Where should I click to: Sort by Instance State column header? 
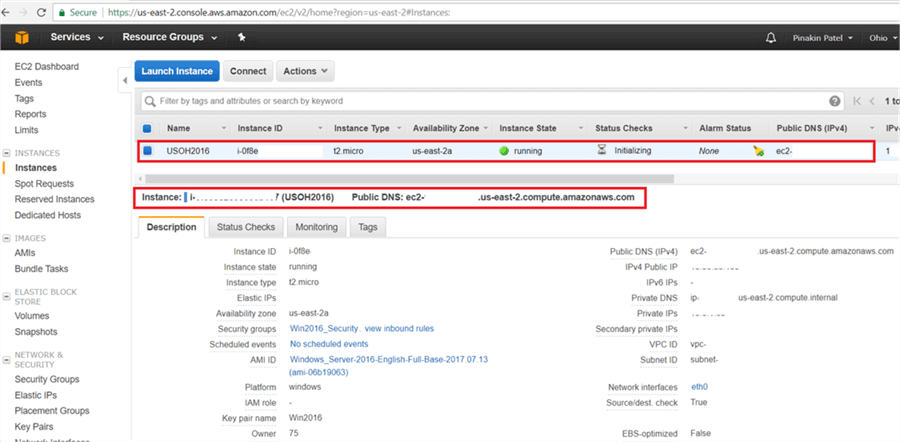[527, 129]
